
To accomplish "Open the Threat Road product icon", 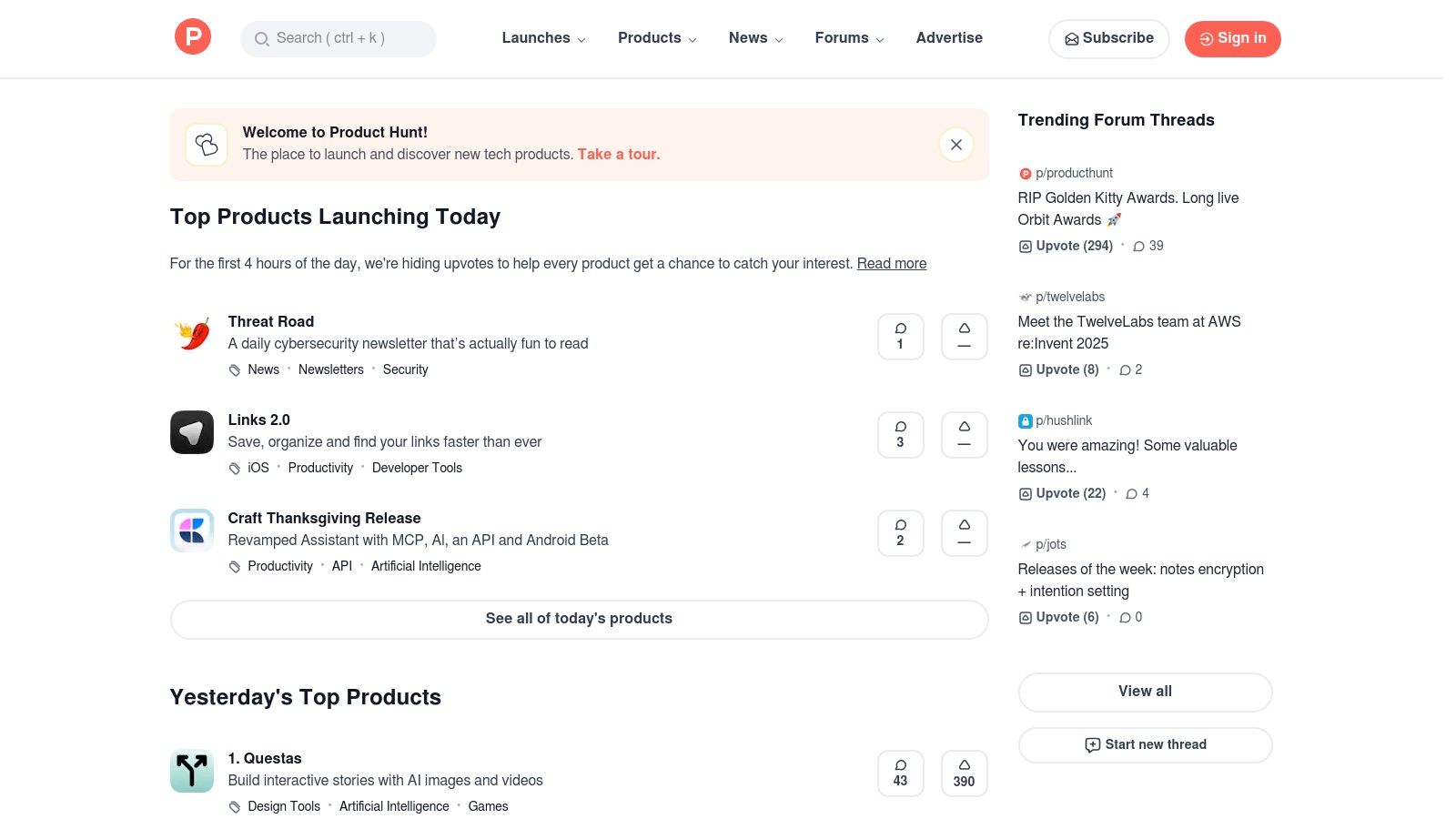I will pos(191,334).
